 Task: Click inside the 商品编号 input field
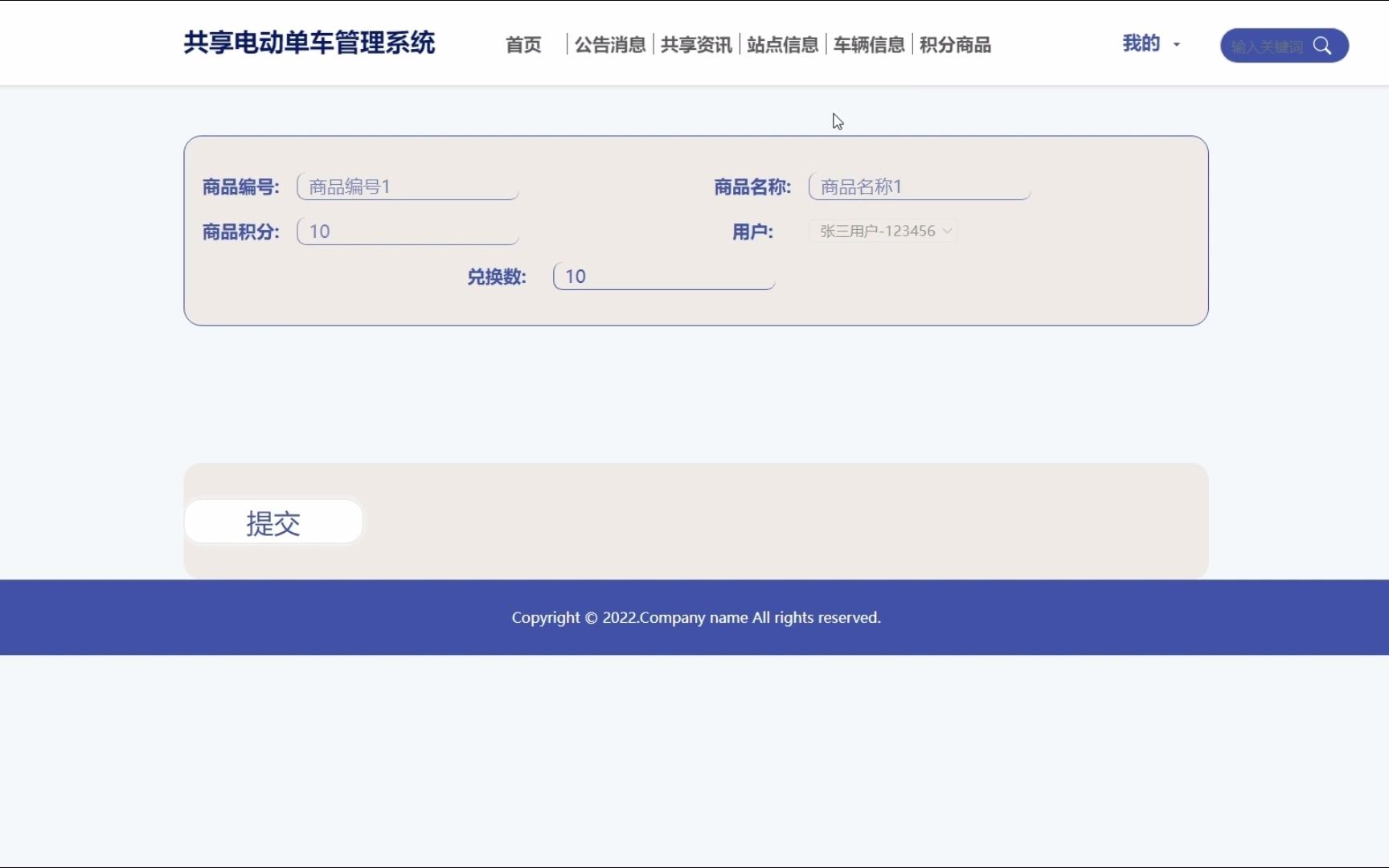pos(408,186)
